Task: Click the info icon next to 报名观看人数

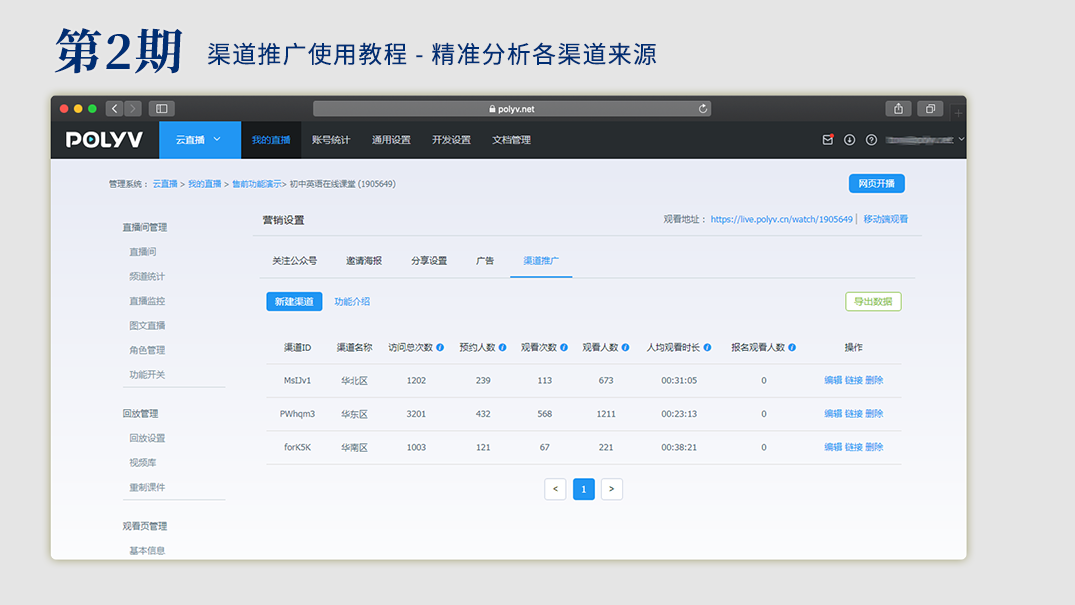Action: click(792, 348)
